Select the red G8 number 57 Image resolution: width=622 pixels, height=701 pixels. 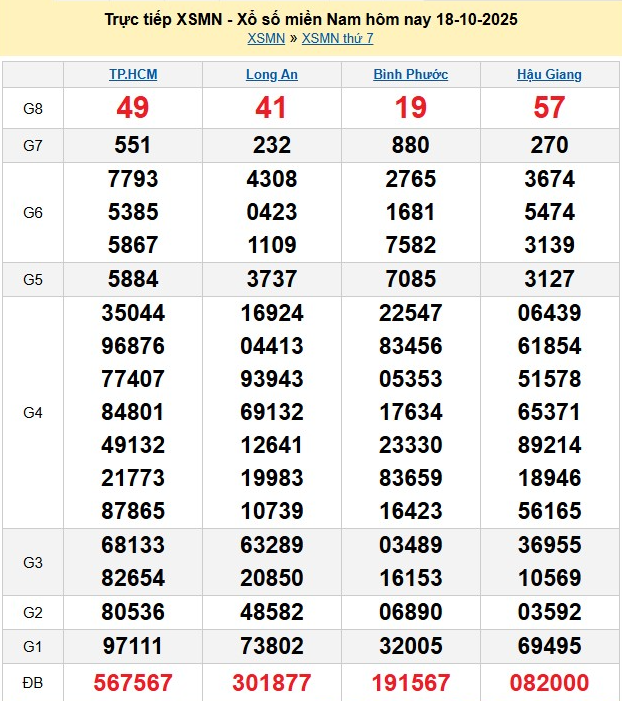(x=549, y=108)
